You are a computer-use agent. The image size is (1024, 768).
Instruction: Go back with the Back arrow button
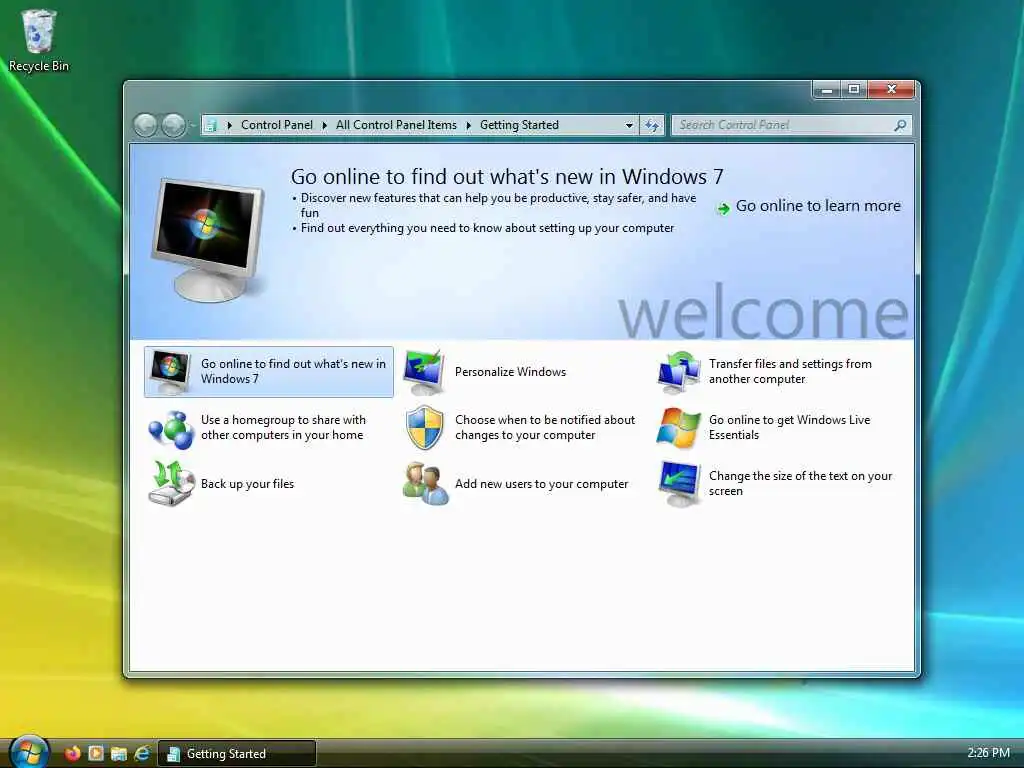(x=145, y=125)
